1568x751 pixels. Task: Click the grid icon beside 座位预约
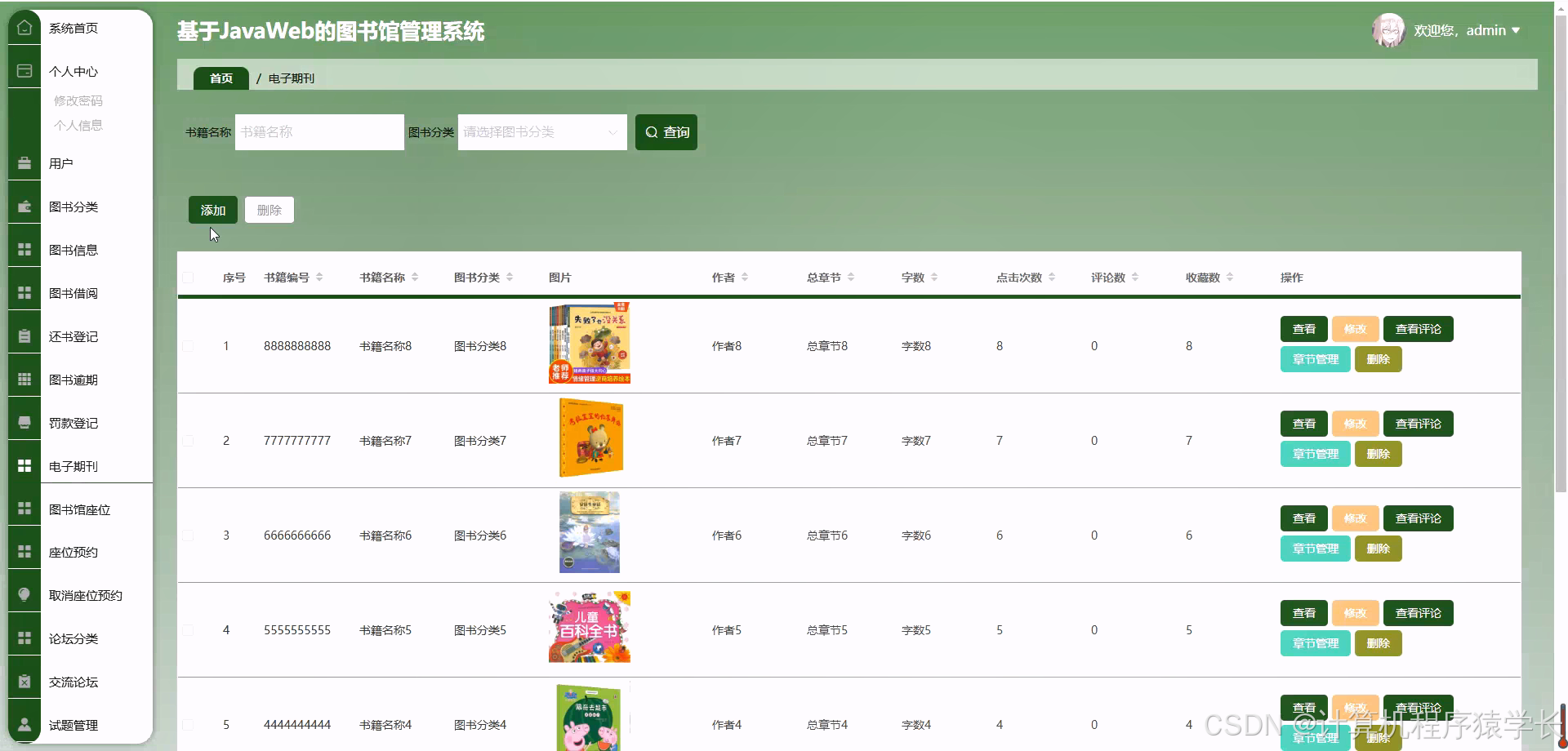point(24,552)
